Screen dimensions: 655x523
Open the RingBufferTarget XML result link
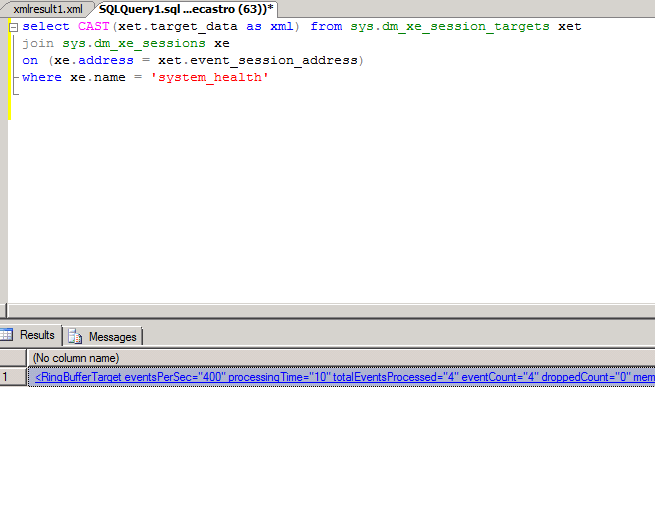coord(345,377)
